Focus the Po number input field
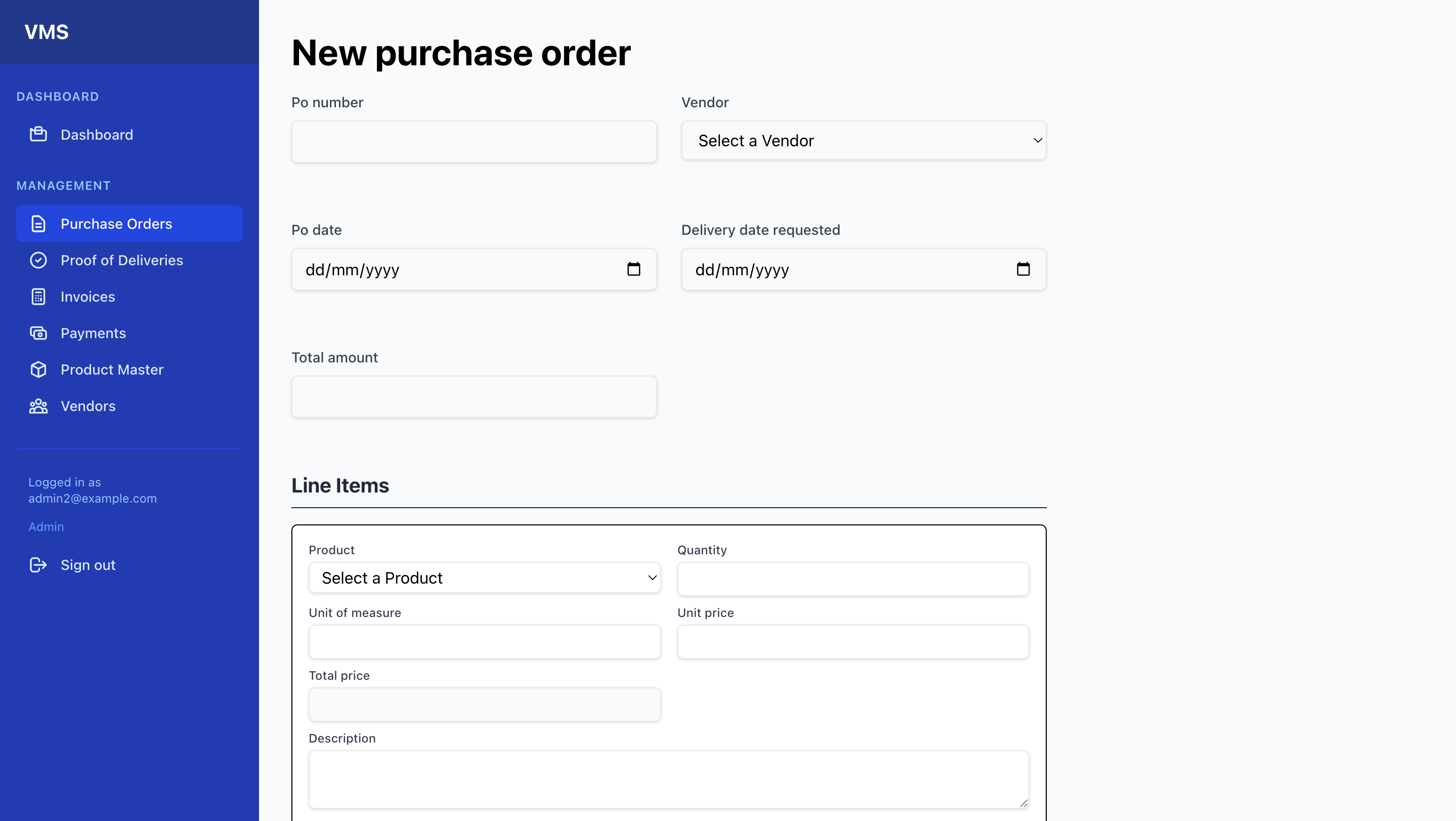The height and width of the screenshot is (821, 1456). click(474, 142)
